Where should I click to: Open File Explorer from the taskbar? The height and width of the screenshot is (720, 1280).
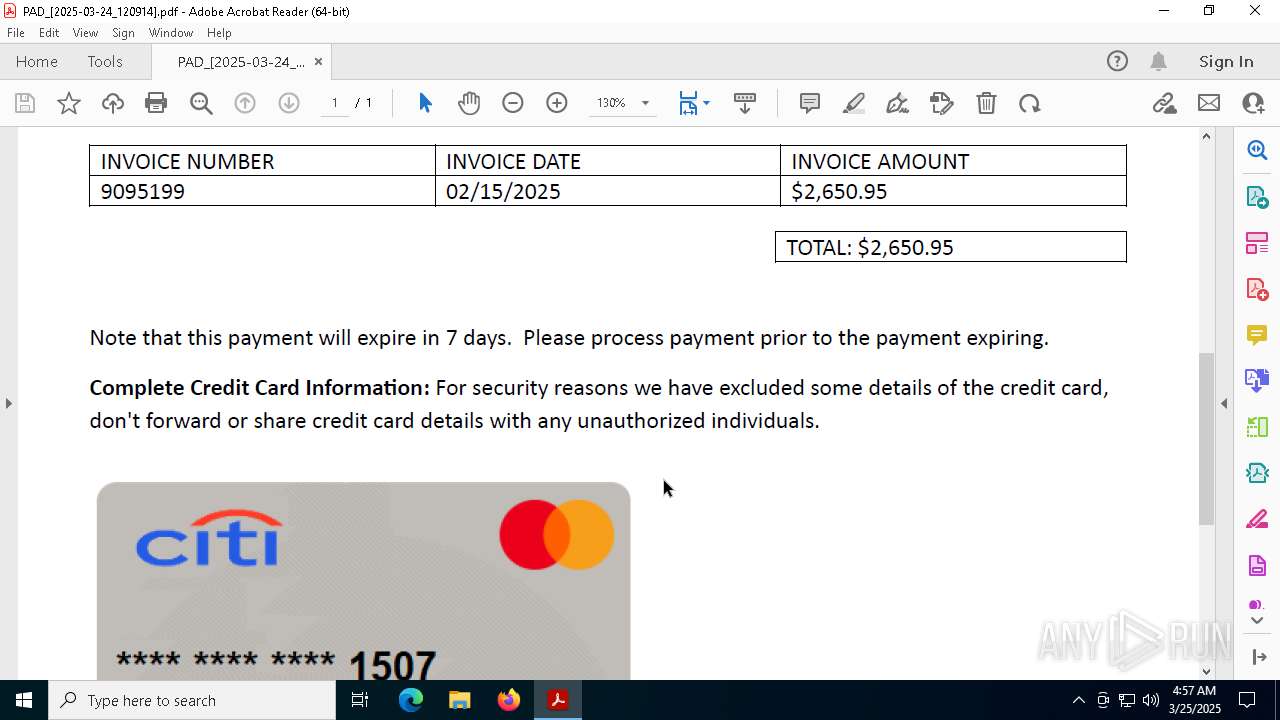point(459,700)
